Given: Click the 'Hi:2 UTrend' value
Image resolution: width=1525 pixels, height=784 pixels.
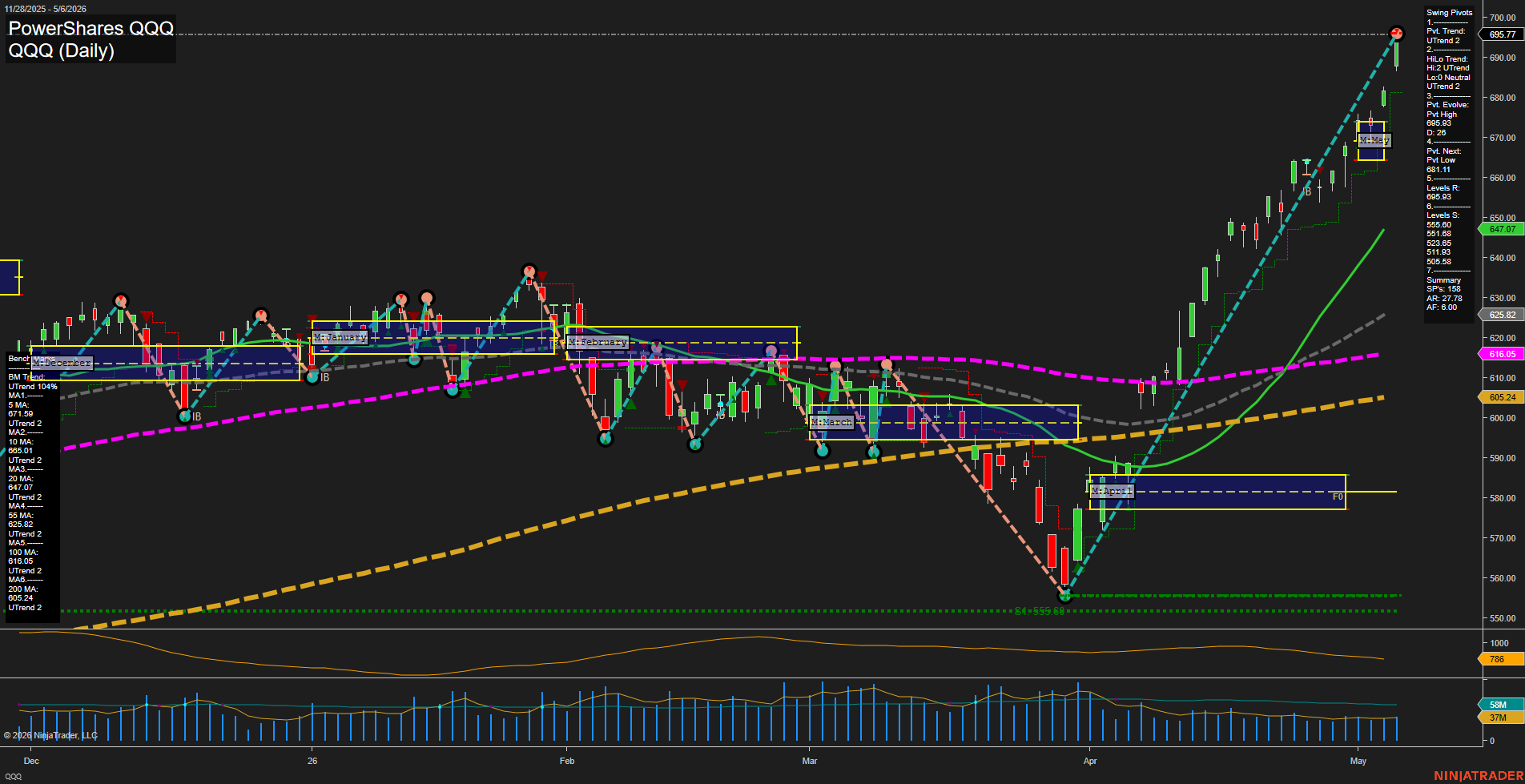Looking at the screenshot, I should point(1448,68).
